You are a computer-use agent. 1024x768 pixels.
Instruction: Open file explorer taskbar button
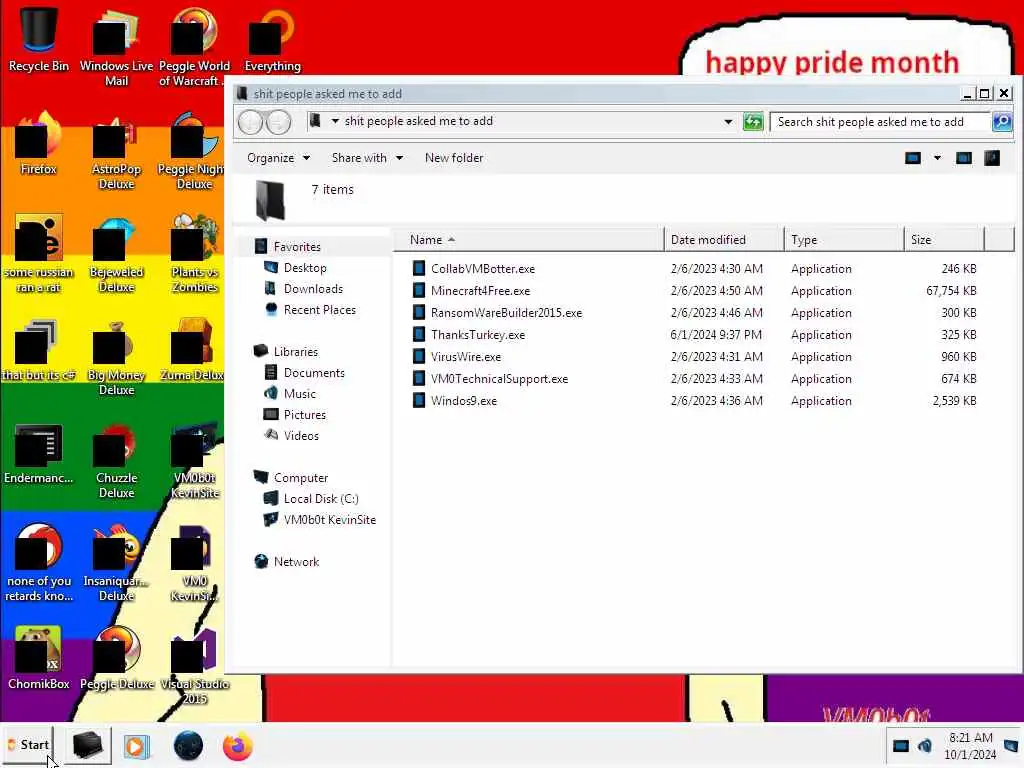[88, 746]
